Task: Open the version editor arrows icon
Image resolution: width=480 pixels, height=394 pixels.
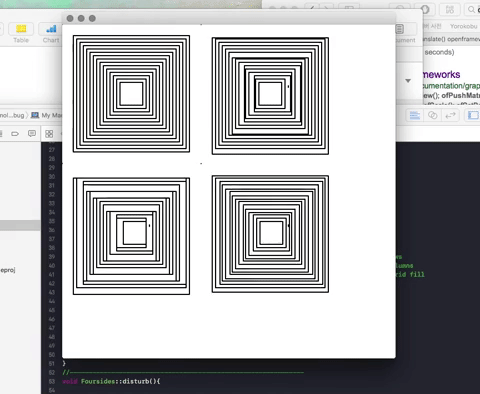Action: [x=450, y=115]
